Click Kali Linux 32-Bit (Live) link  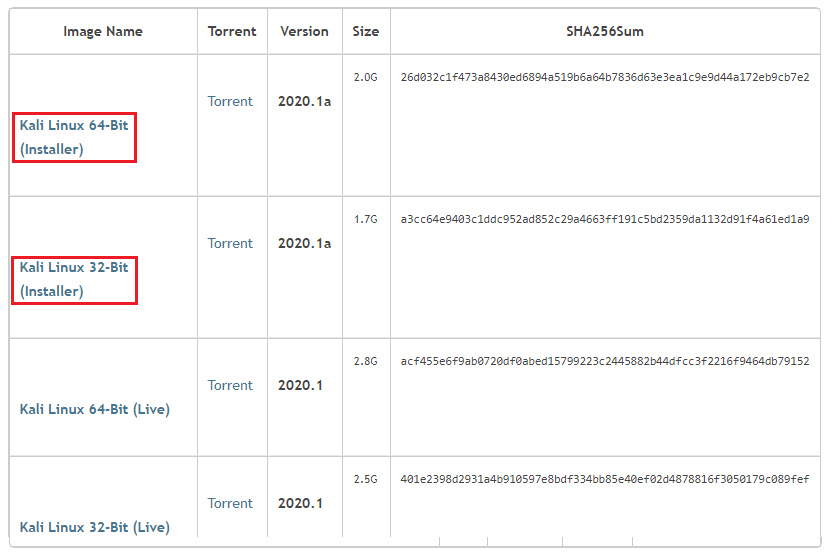94,527
